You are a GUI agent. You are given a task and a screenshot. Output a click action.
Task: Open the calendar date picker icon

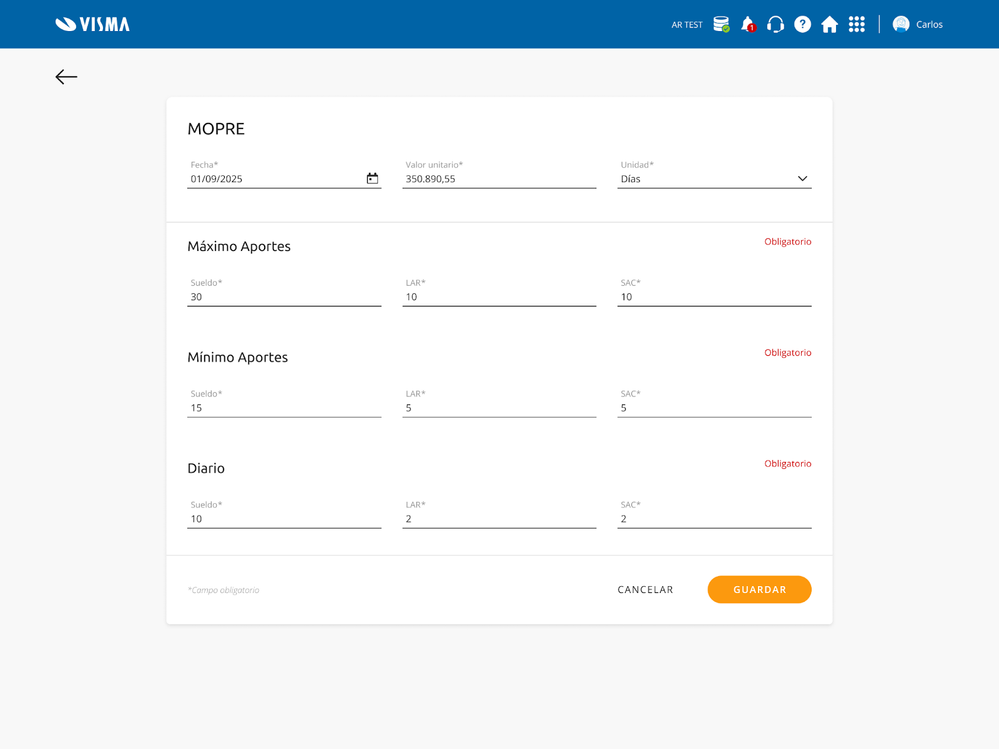click(x=372, y=179)
